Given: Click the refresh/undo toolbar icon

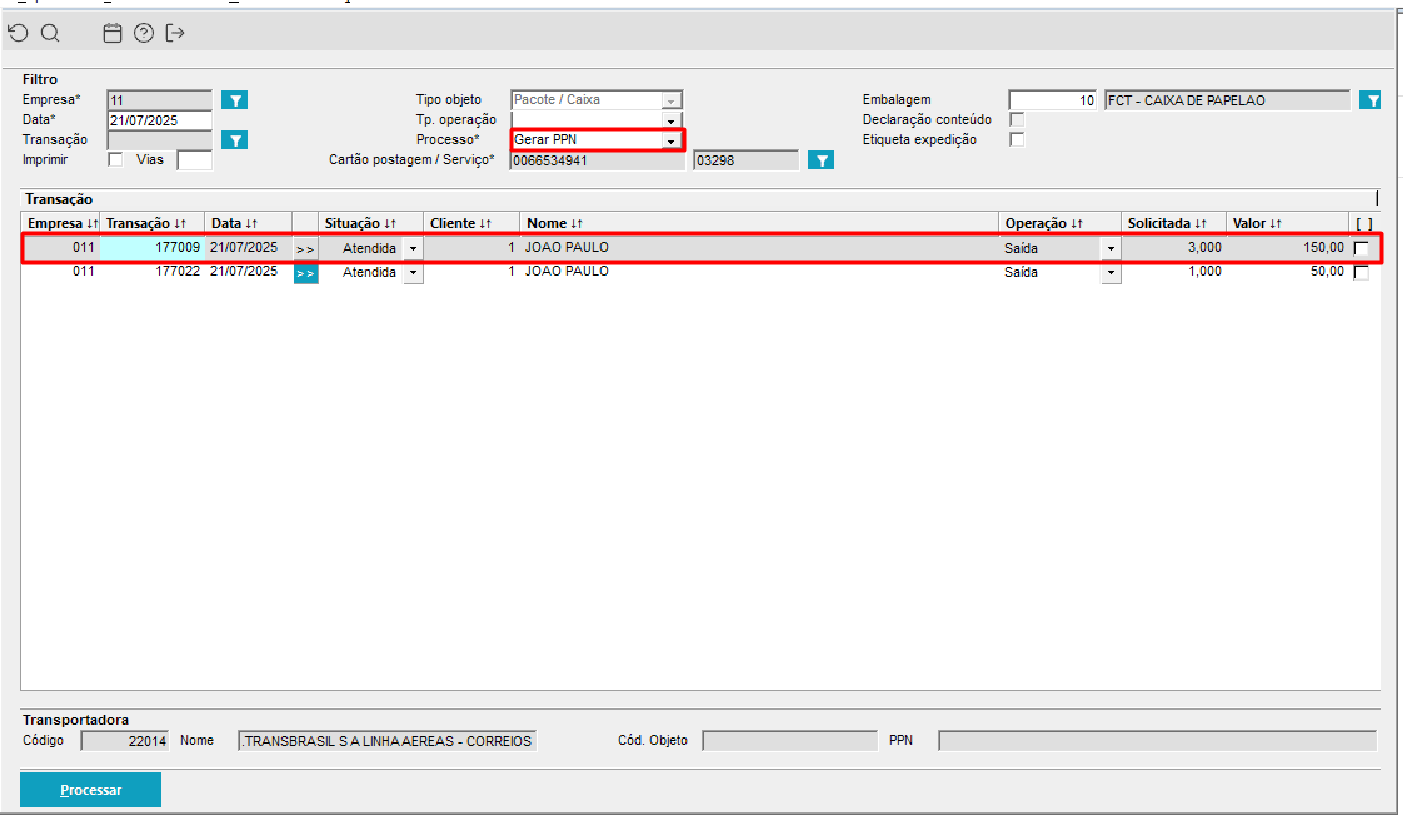Looking at the screenshot, I should [x=17, y=33].
